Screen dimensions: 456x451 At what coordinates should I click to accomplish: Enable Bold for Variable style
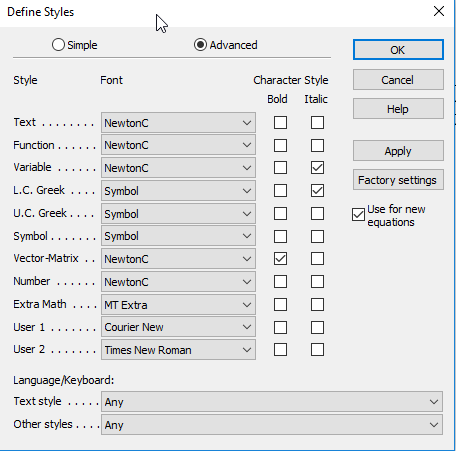click(x=280, y=168)
